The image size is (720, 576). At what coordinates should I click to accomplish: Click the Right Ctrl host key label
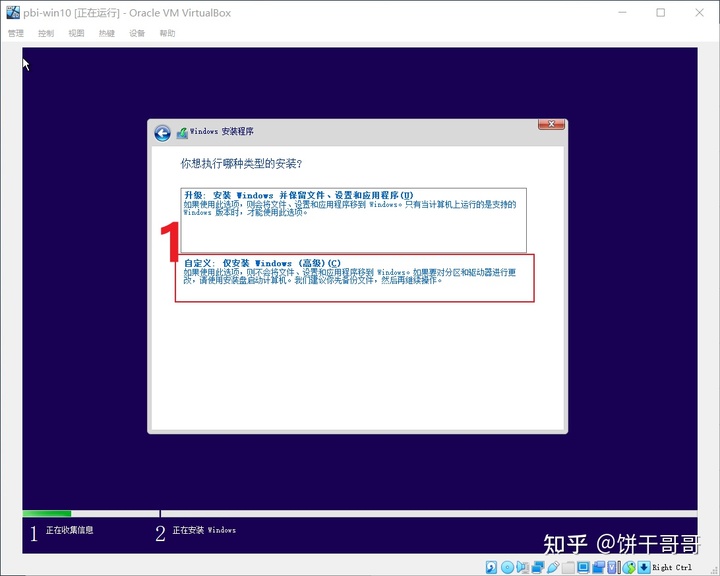pyautogui.click(x=672, y=567)
